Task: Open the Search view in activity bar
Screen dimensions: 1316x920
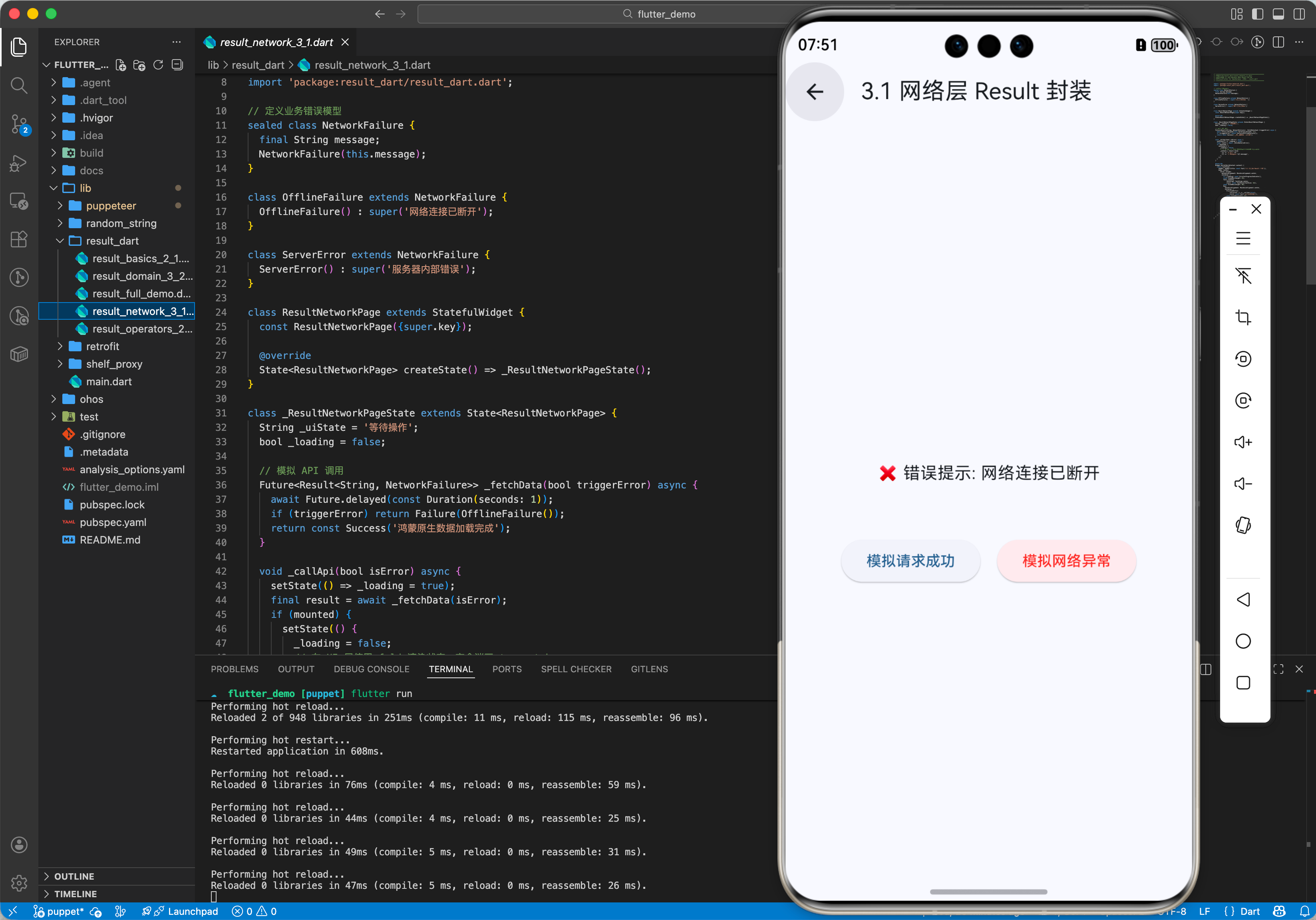Action: (19, 86)
